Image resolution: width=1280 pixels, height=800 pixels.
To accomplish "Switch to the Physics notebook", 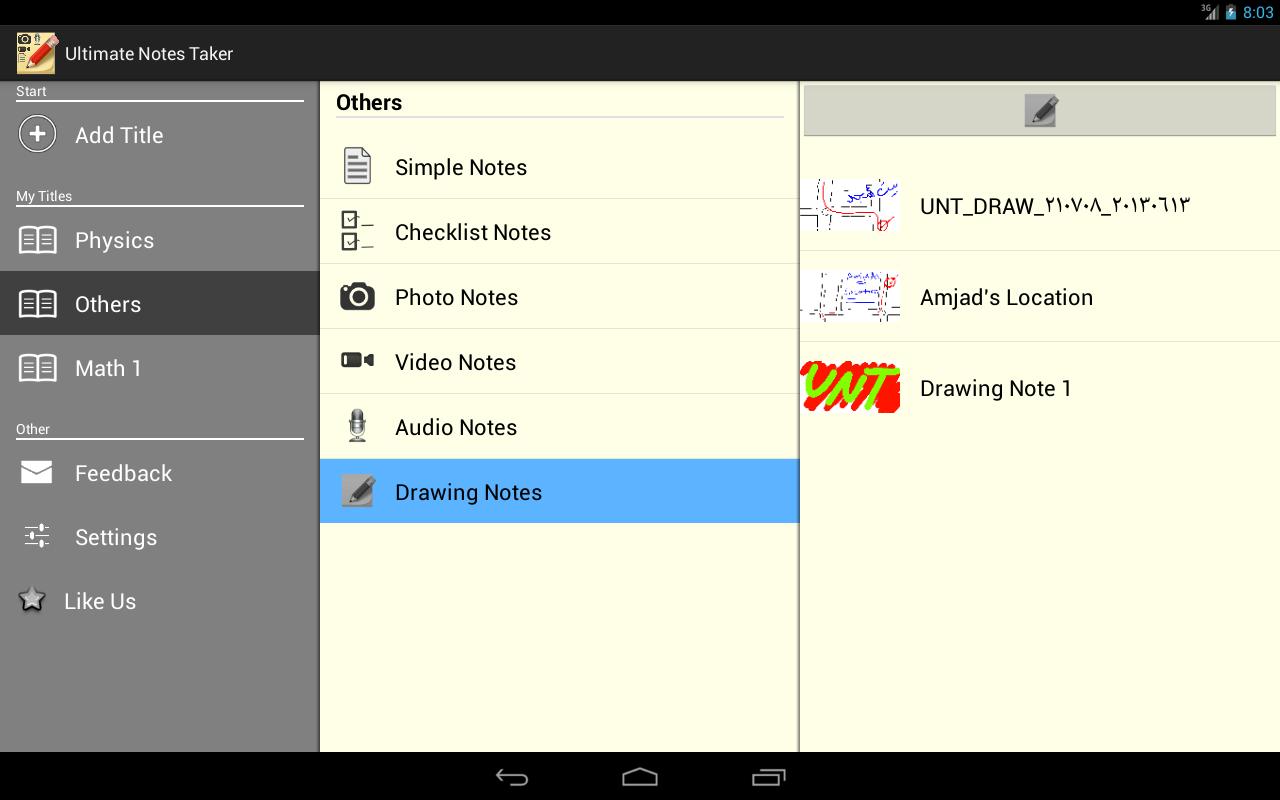I will tap(113, 240).
